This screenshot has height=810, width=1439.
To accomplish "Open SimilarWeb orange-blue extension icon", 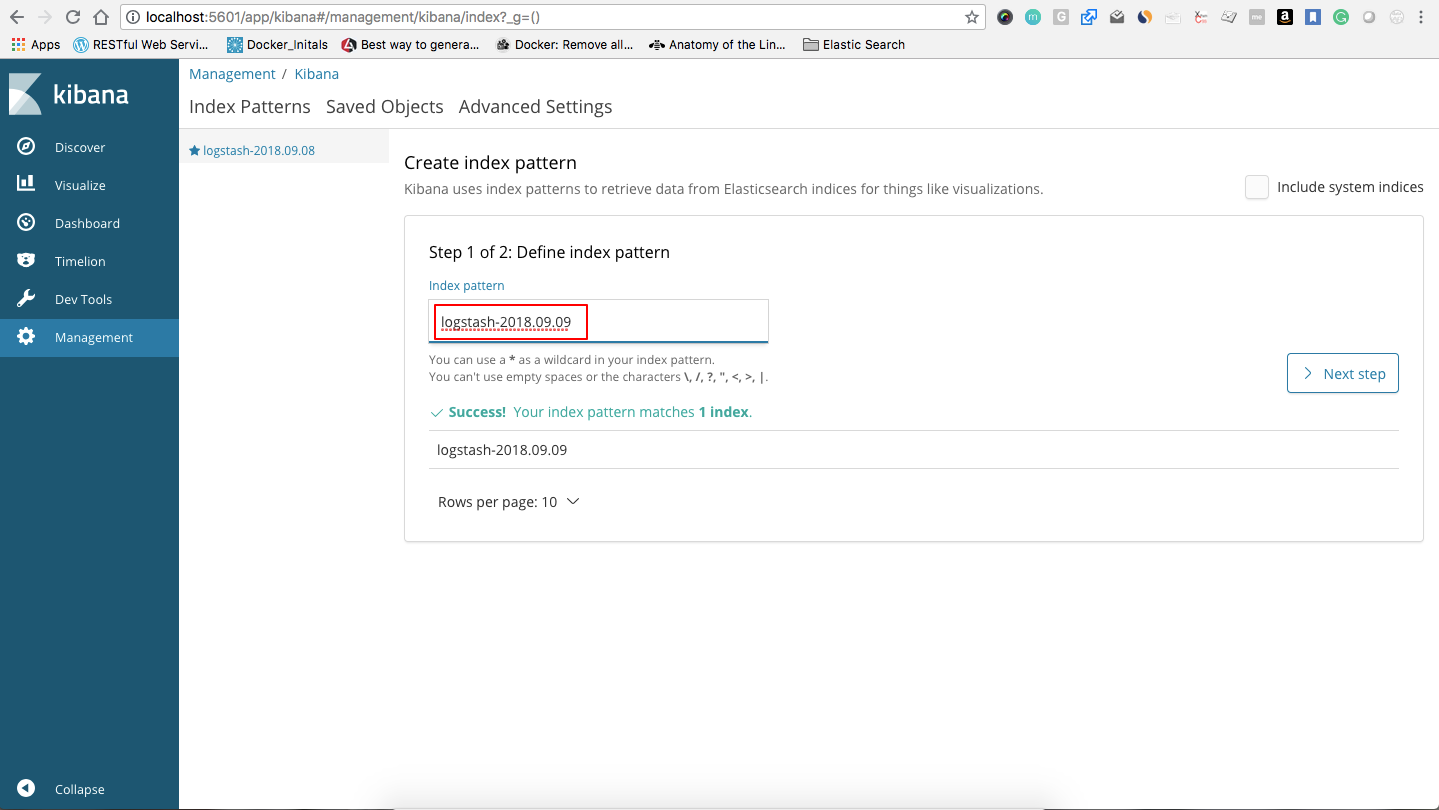I will pyautogui.click(x=1145, y=17).
